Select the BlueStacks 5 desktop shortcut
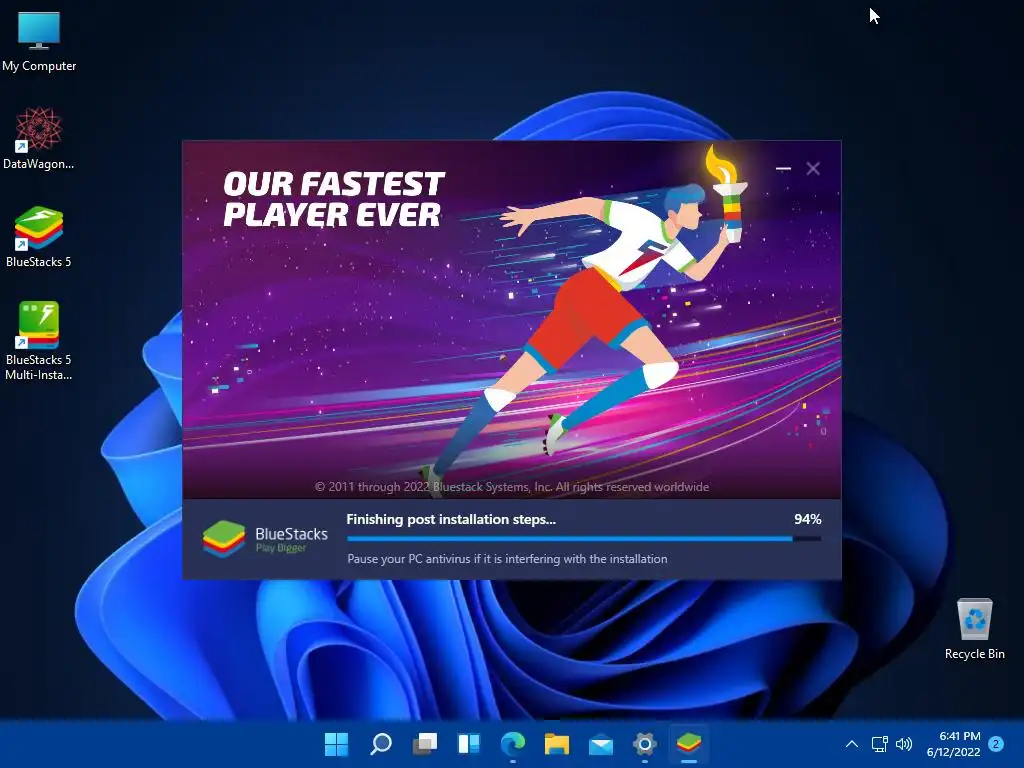 click(39, 236)
